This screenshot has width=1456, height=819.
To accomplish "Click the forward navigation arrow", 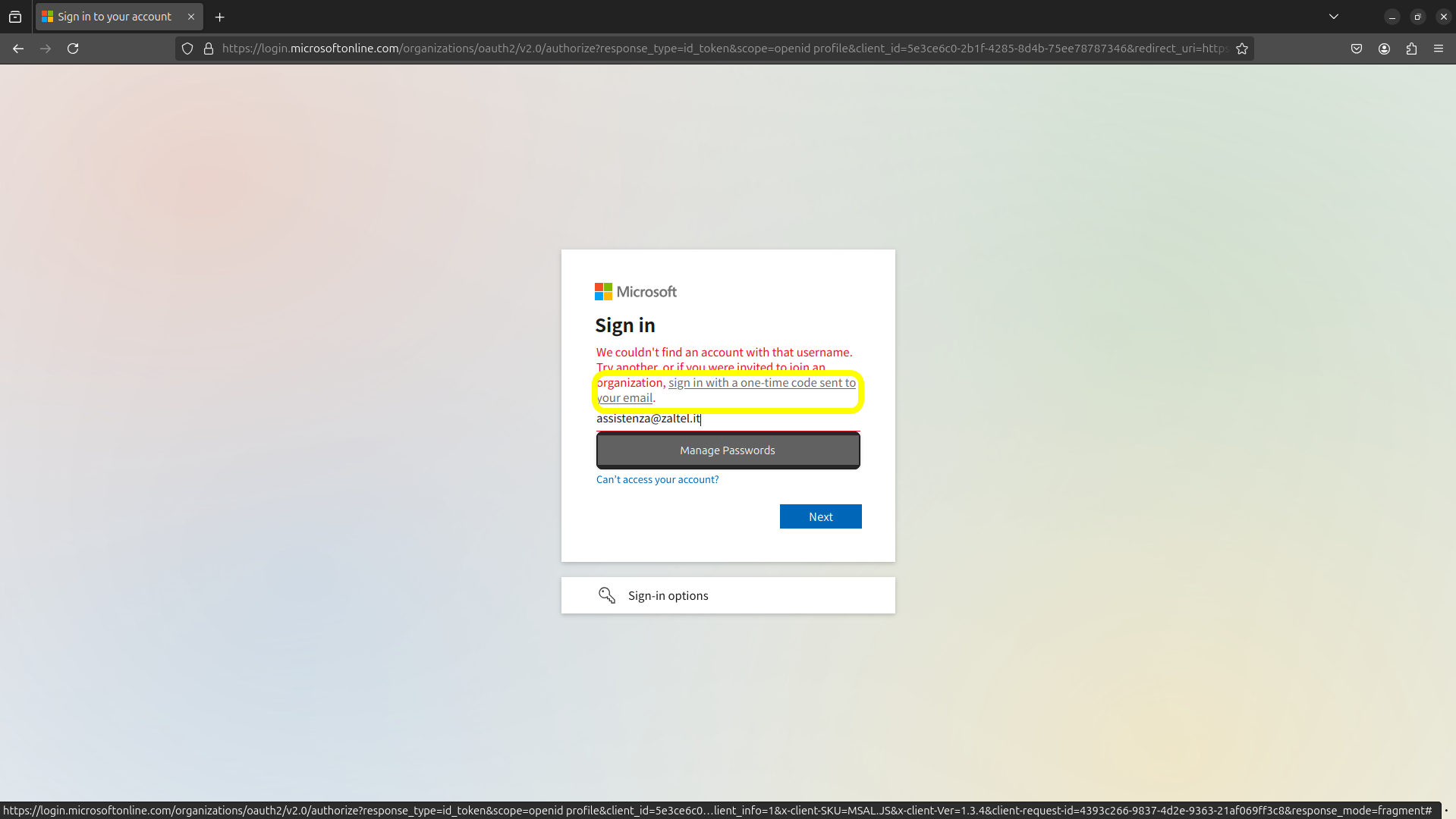I will pos(46,49).
